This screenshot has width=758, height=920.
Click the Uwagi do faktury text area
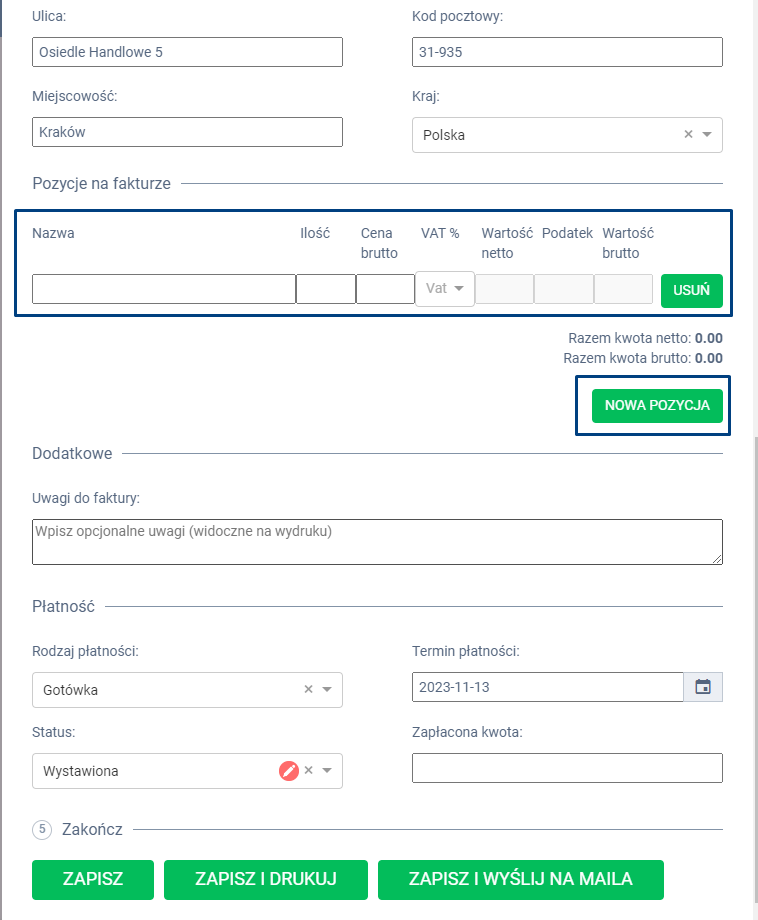(376, 541)
